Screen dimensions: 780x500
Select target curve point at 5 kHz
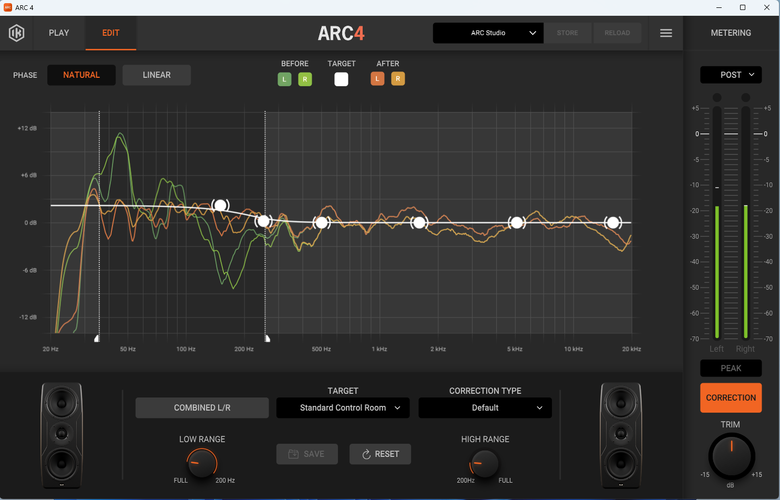pos(516,222)
